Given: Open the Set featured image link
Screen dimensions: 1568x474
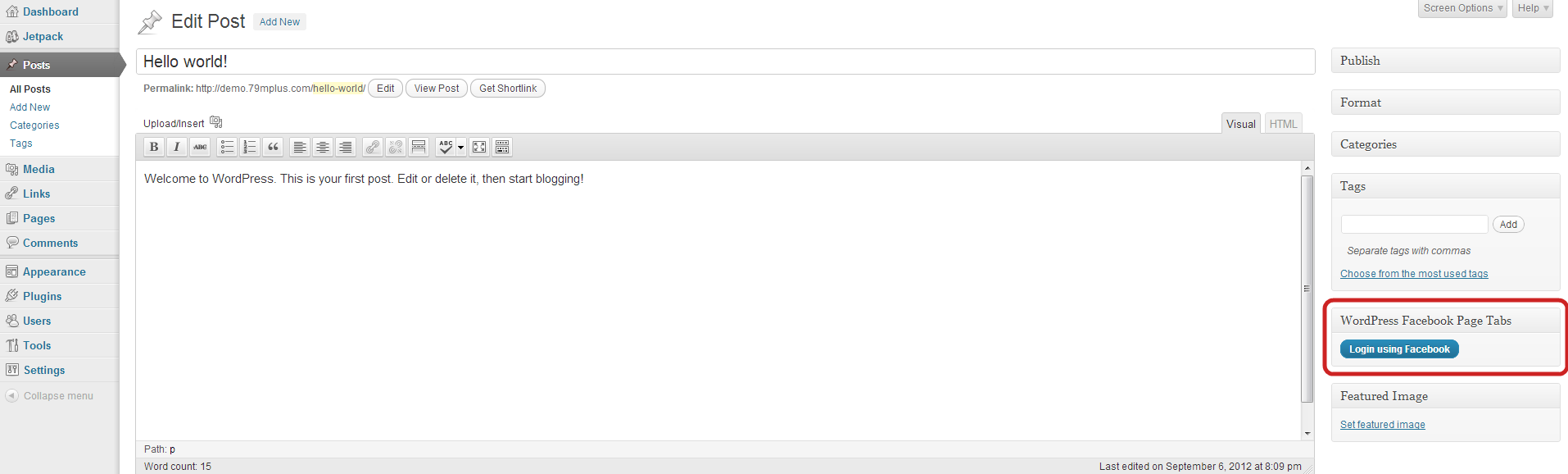Looking at the screenshot, I should coord(1382,425).
